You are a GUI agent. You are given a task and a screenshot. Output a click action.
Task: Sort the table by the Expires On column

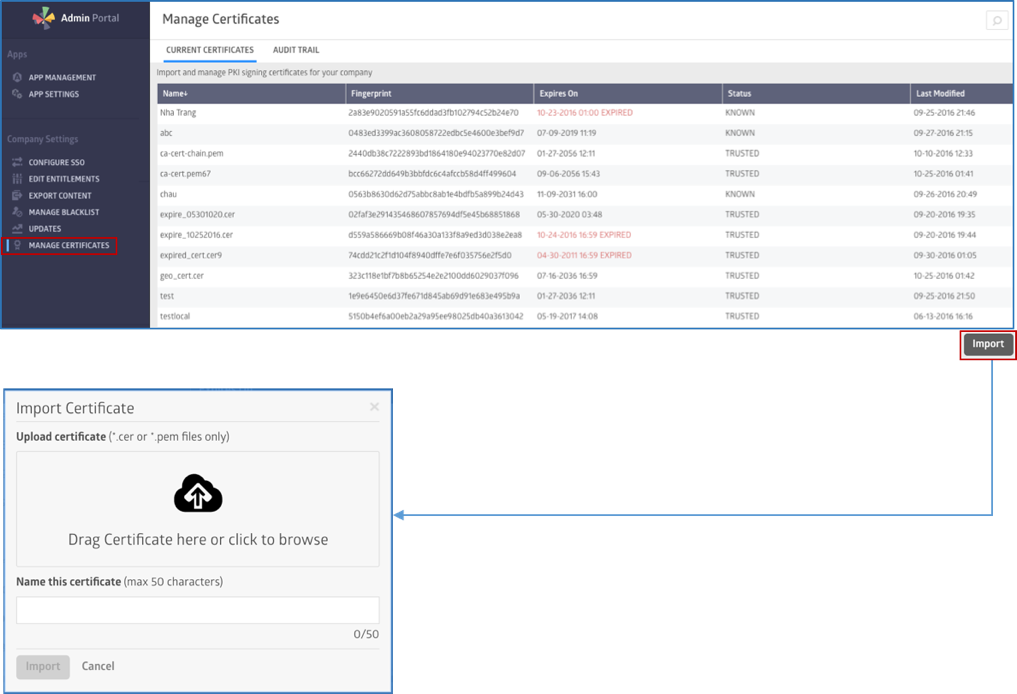pyautogui.click(x=559, y=93)
